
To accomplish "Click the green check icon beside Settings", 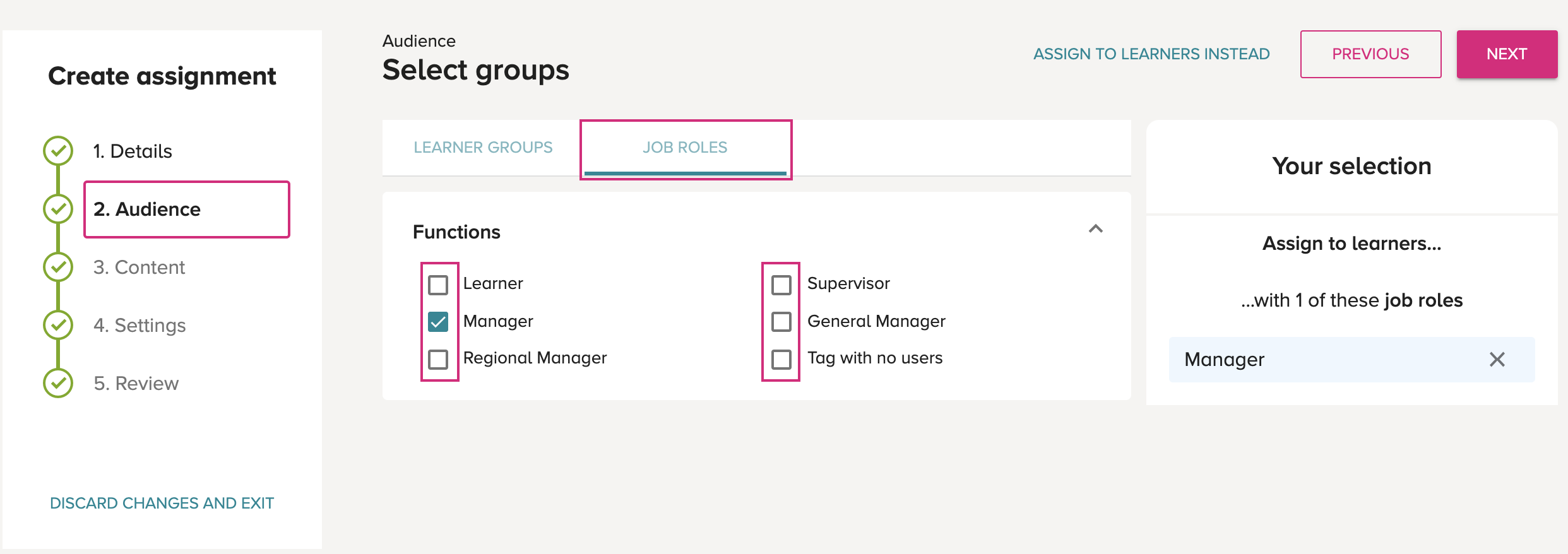I will tap(58, 325).
